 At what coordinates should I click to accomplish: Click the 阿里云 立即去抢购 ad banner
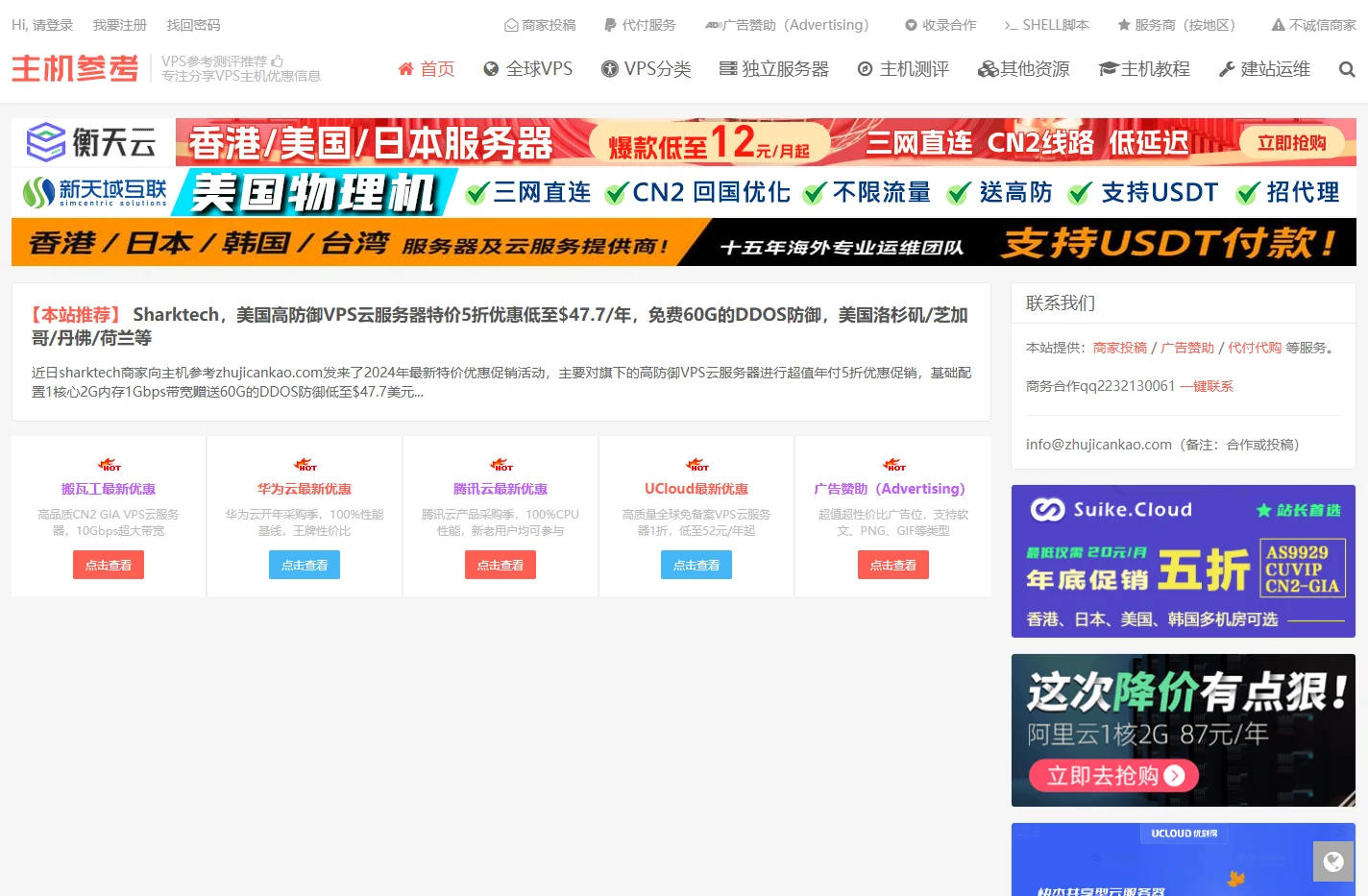click(x=1184, y=730)
